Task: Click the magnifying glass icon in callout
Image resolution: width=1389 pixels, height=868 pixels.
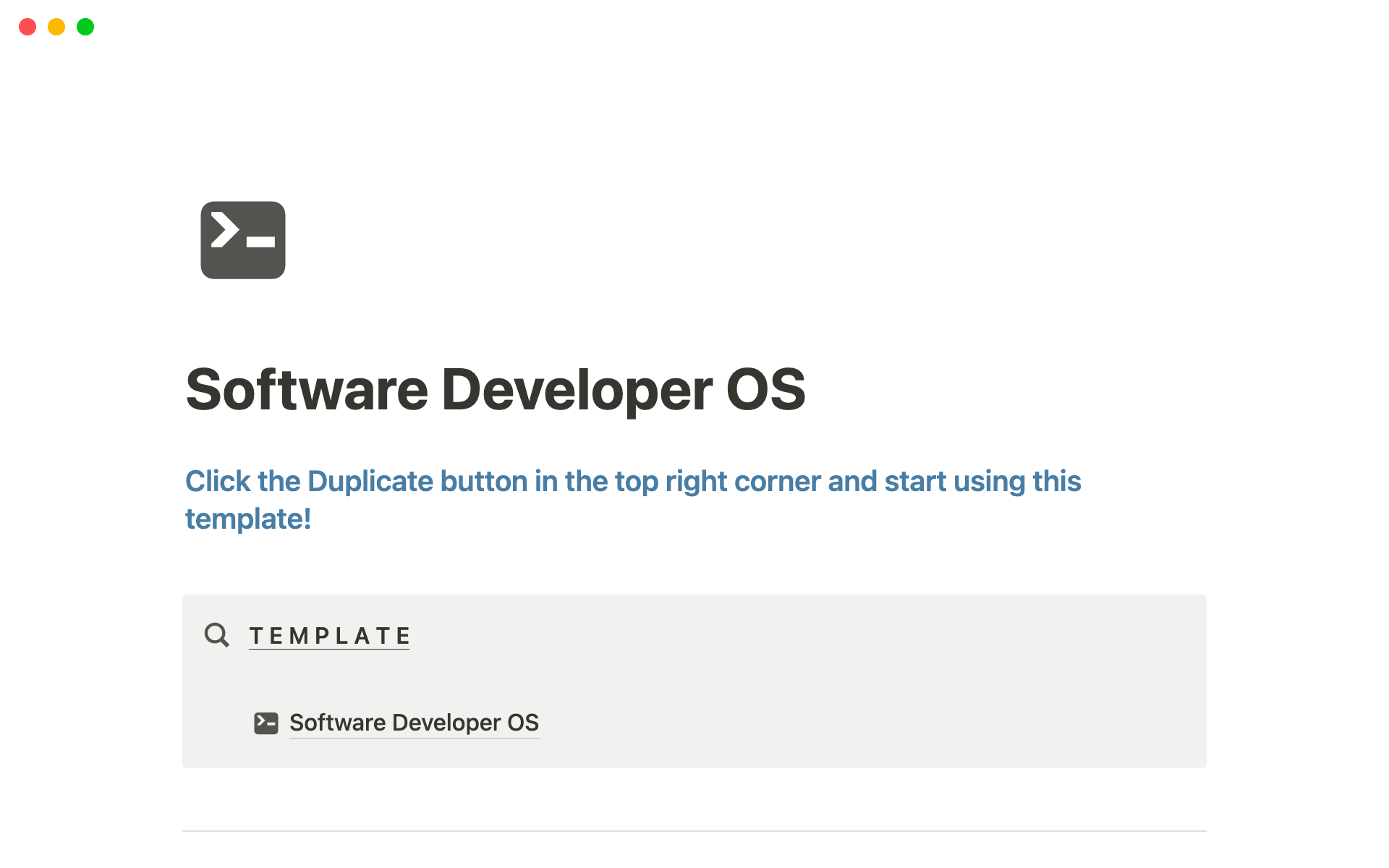Action: pos(216,635)
